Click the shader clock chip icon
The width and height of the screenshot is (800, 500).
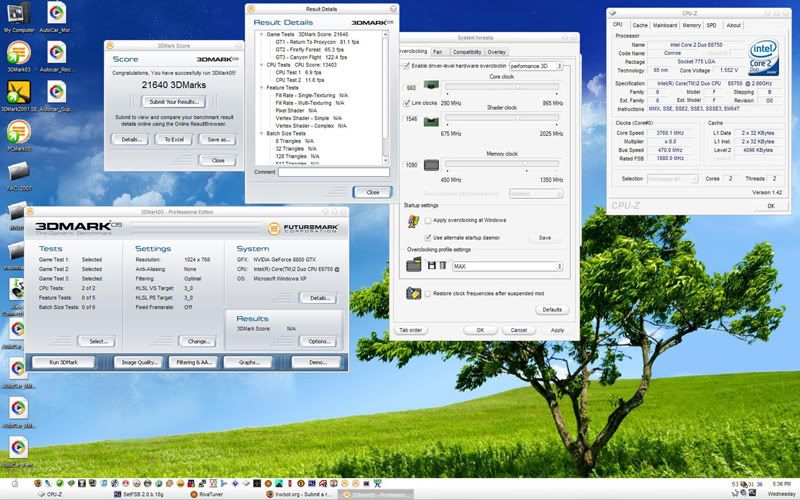click(431, 121)
